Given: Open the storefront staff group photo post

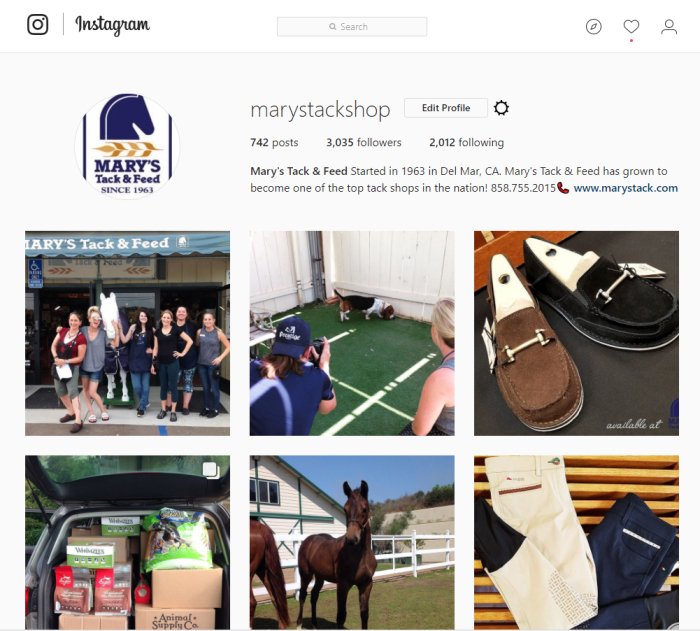Looking at the screenshot, I should [x=128, y=333].
